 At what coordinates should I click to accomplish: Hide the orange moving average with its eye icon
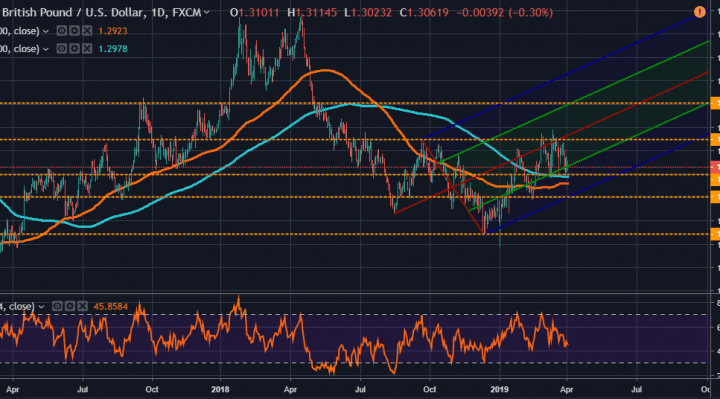pyautogui.click(x=62, y=31)
